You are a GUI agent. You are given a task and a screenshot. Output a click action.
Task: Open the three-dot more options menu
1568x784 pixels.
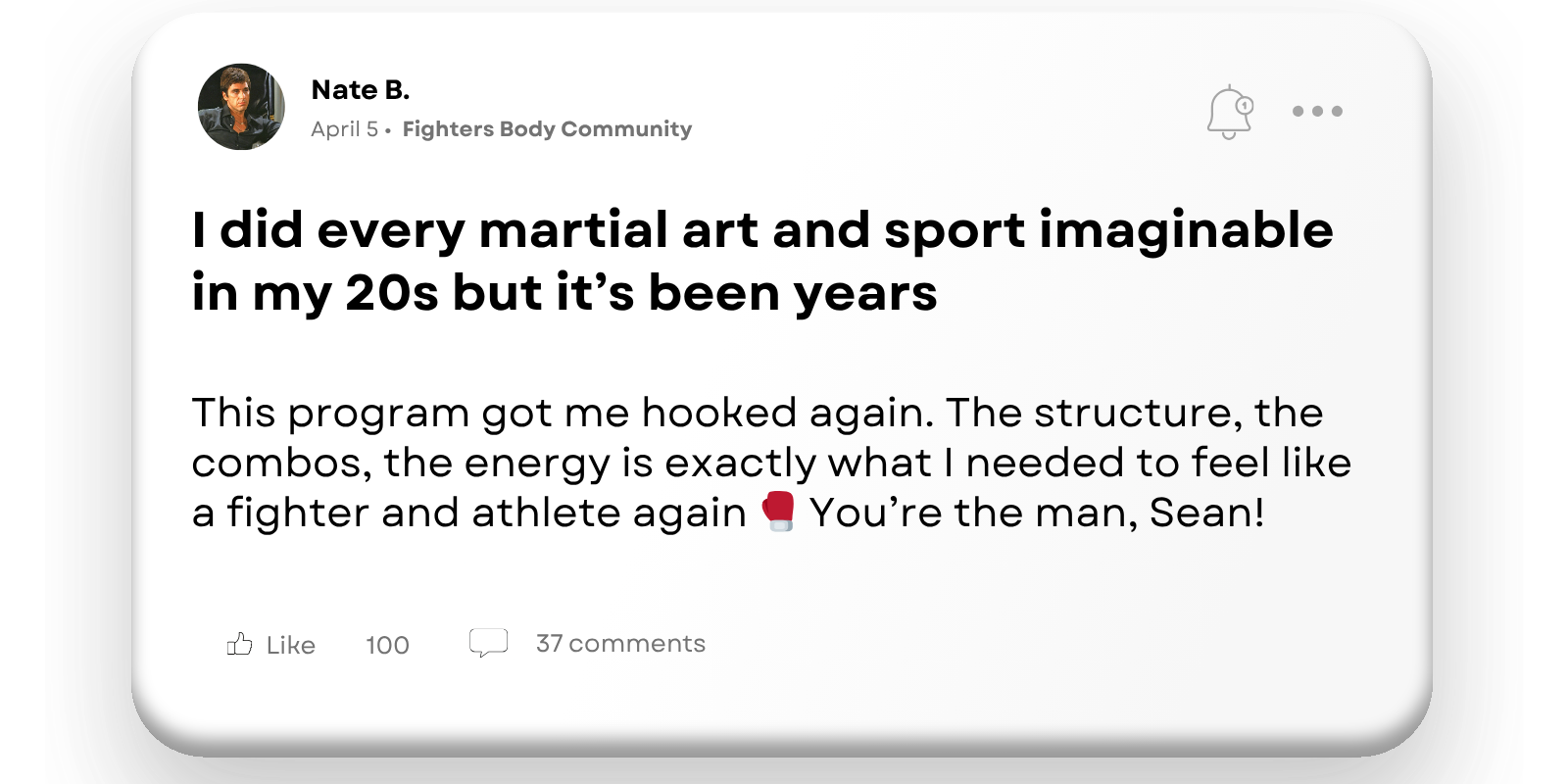[x=1317, y=111]
